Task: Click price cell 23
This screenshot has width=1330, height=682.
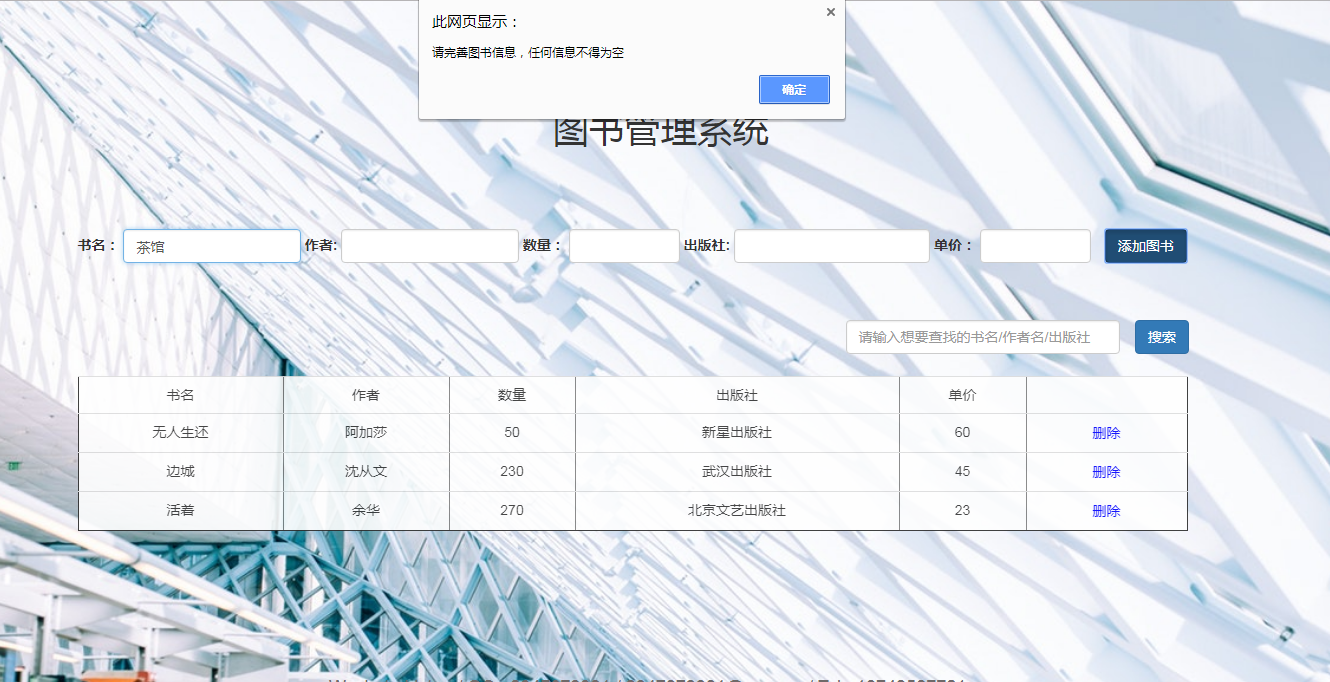Action: [x=963, y=511]
